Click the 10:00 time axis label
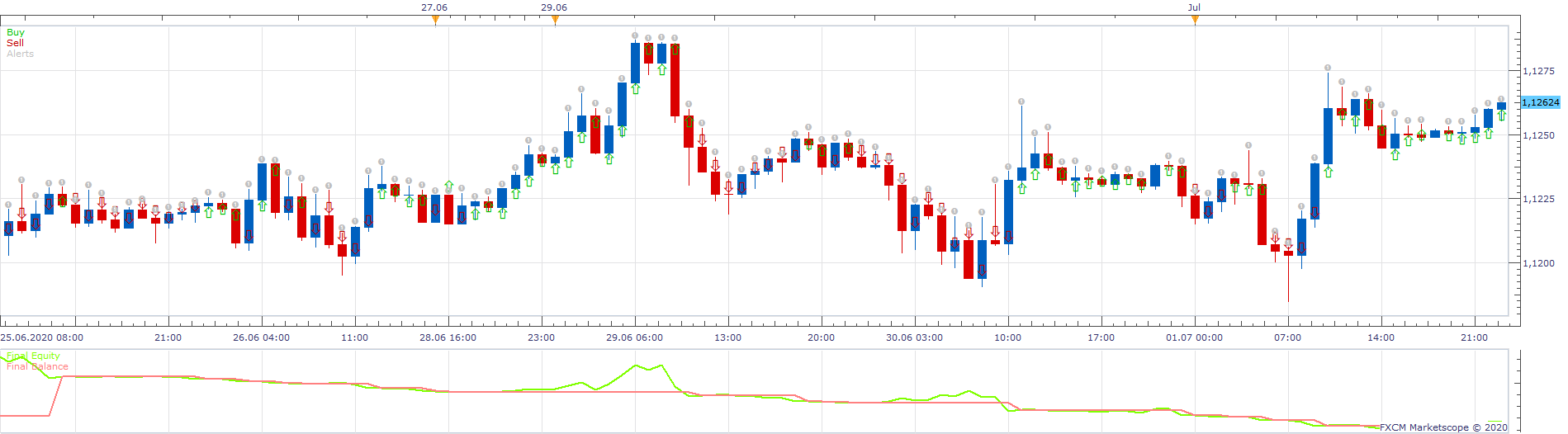The height and width of the screenshot is (434, 1568). [x=1008, y=337]
